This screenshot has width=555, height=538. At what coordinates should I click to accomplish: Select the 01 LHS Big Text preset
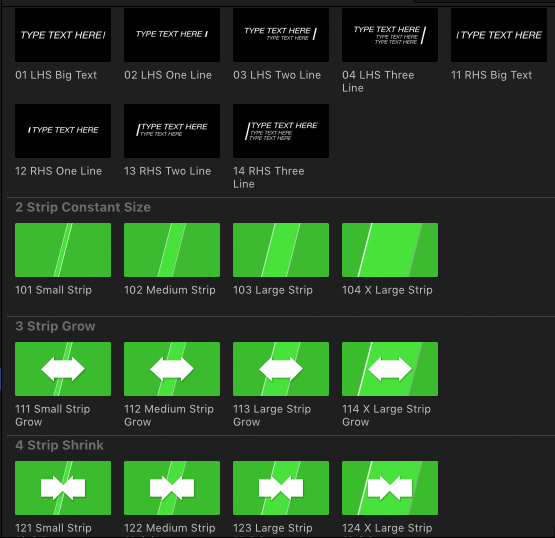(x=63, y=35)
